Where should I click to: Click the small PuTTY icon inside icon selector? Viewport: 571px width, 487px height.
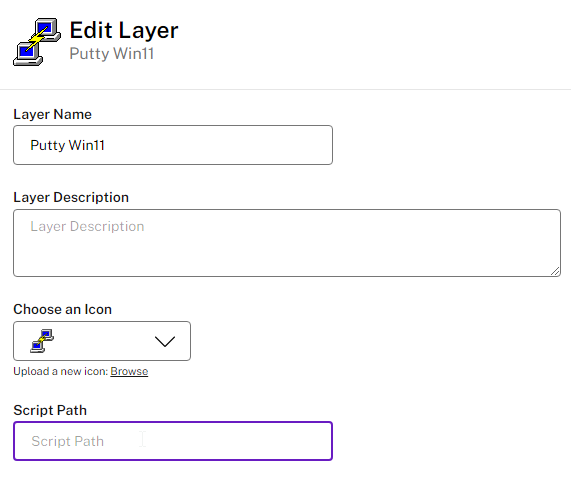(42, 341)
